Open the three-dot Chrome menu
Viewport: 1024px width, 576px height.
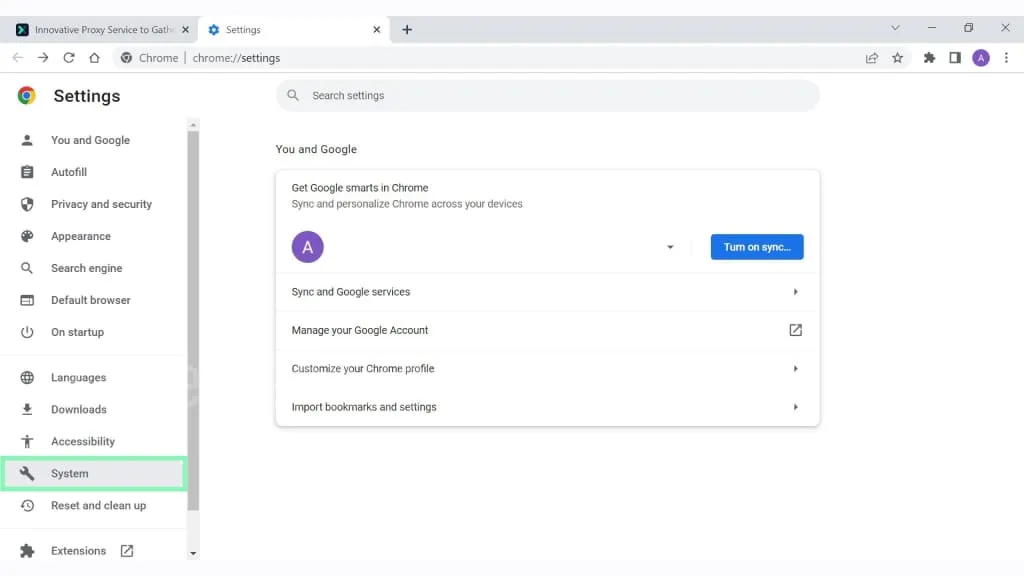(x=1006, y=58)
